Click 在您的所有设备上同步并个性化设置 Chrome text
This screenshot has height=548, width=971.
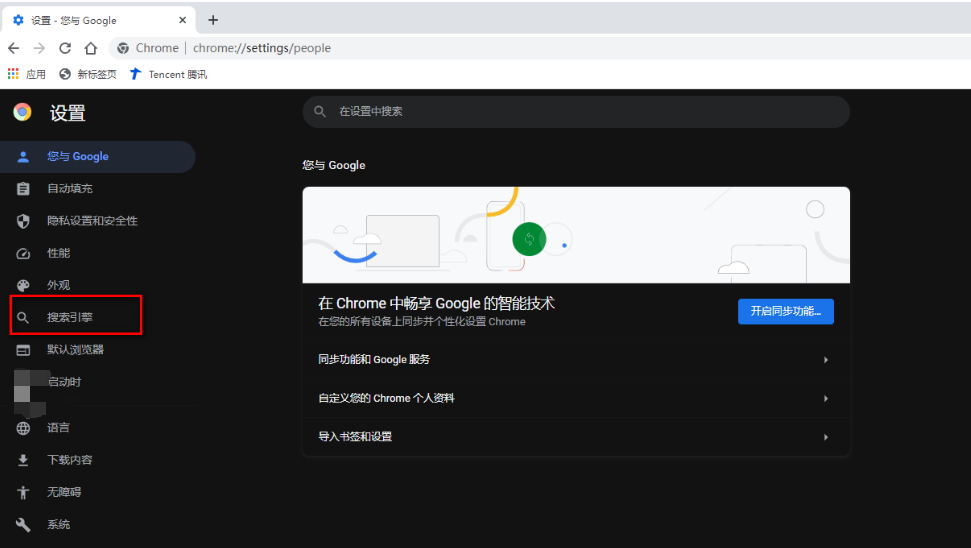(422, 322)
